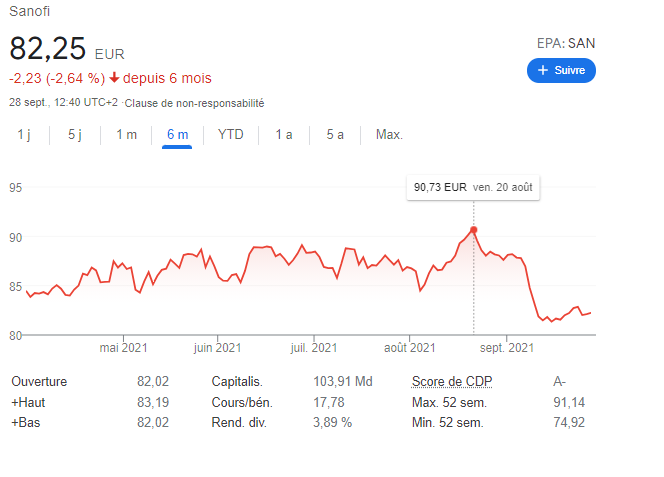Show the 1 a yearly range
Screen dimensions: 664x477
[x=284, y=135]
